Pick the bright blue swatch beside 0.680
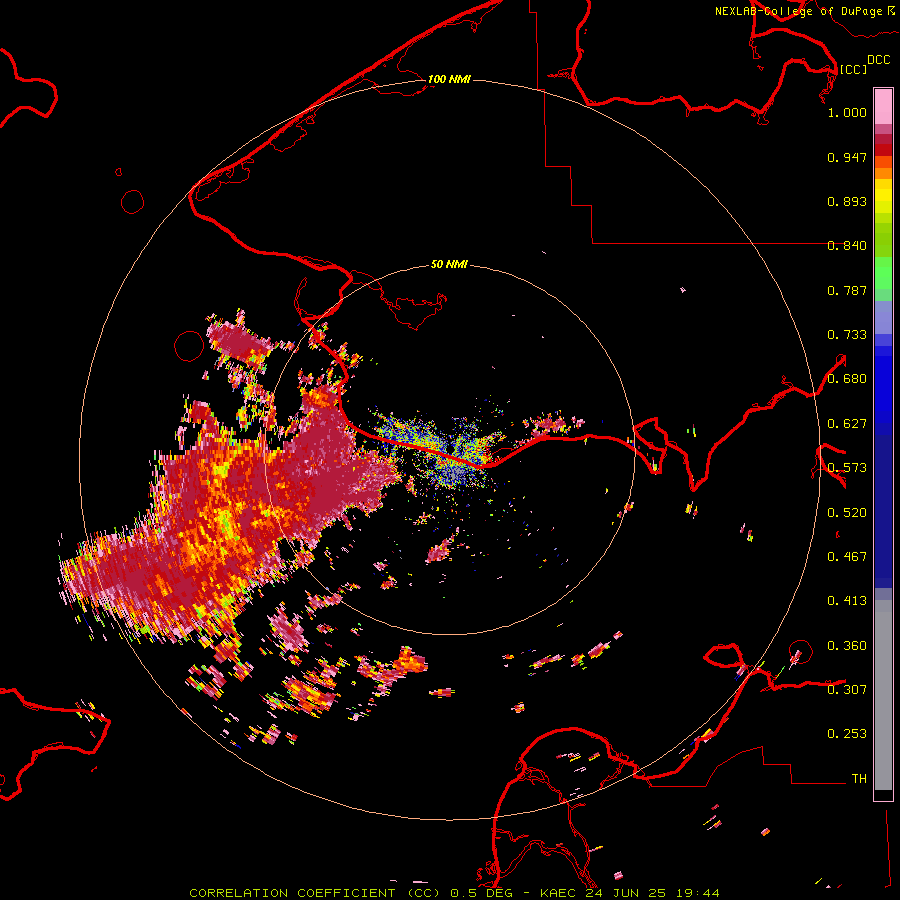This screenshot has width=900, height=900. point(883,385)
